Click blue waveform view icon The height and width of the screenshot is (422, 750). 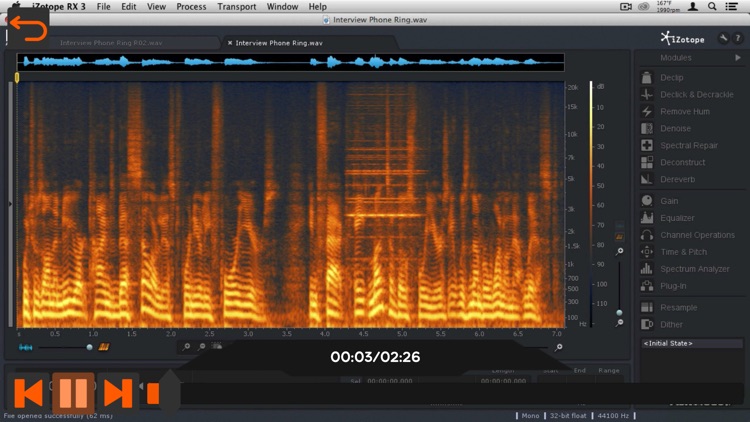click(x=26, y=347)
